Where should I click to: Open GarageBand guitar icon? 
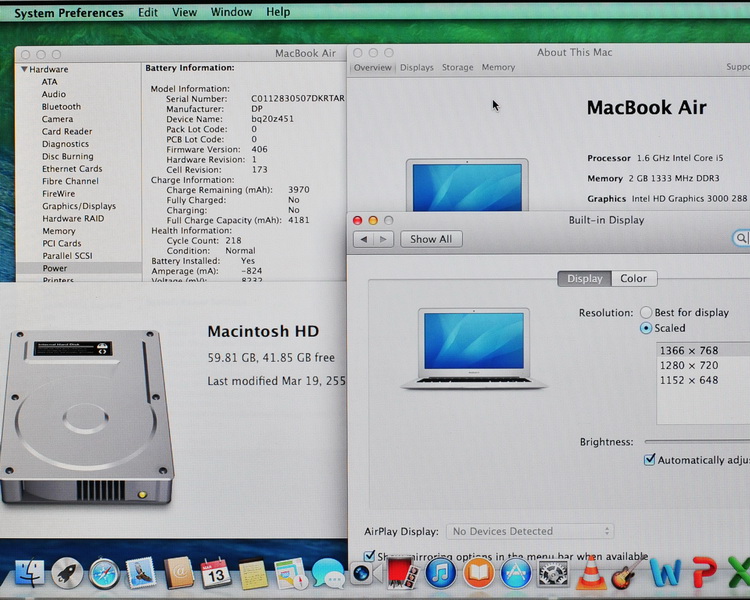[x=627, y=572]
